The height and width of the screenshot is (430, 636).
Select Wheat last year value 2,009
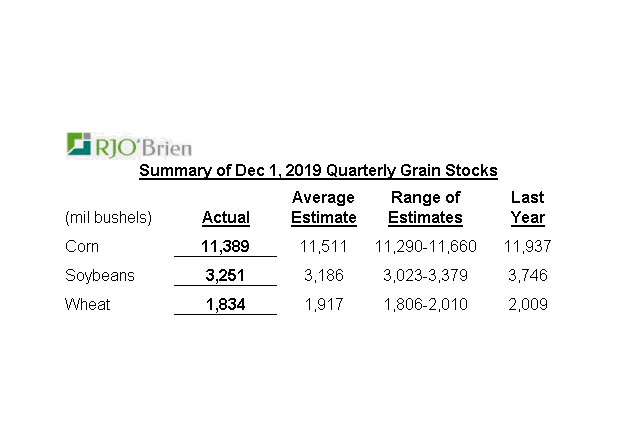[527, 304]
